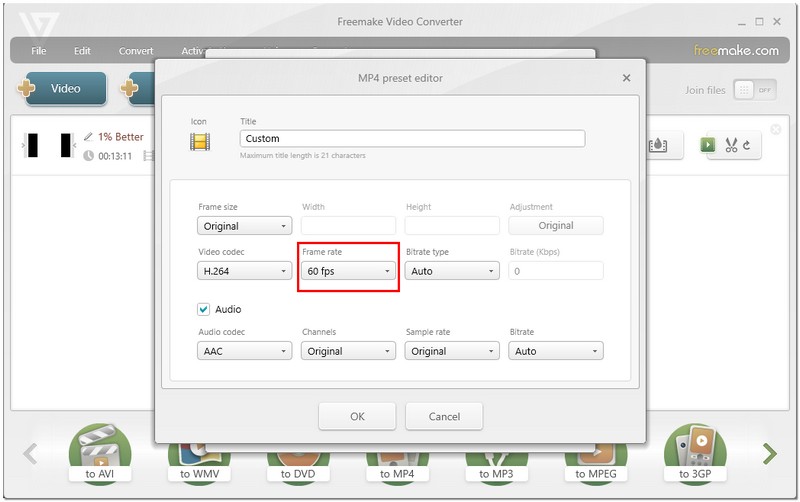Open the Frame rate dropdown
800x502 pixels.
(x=349, y=271)
